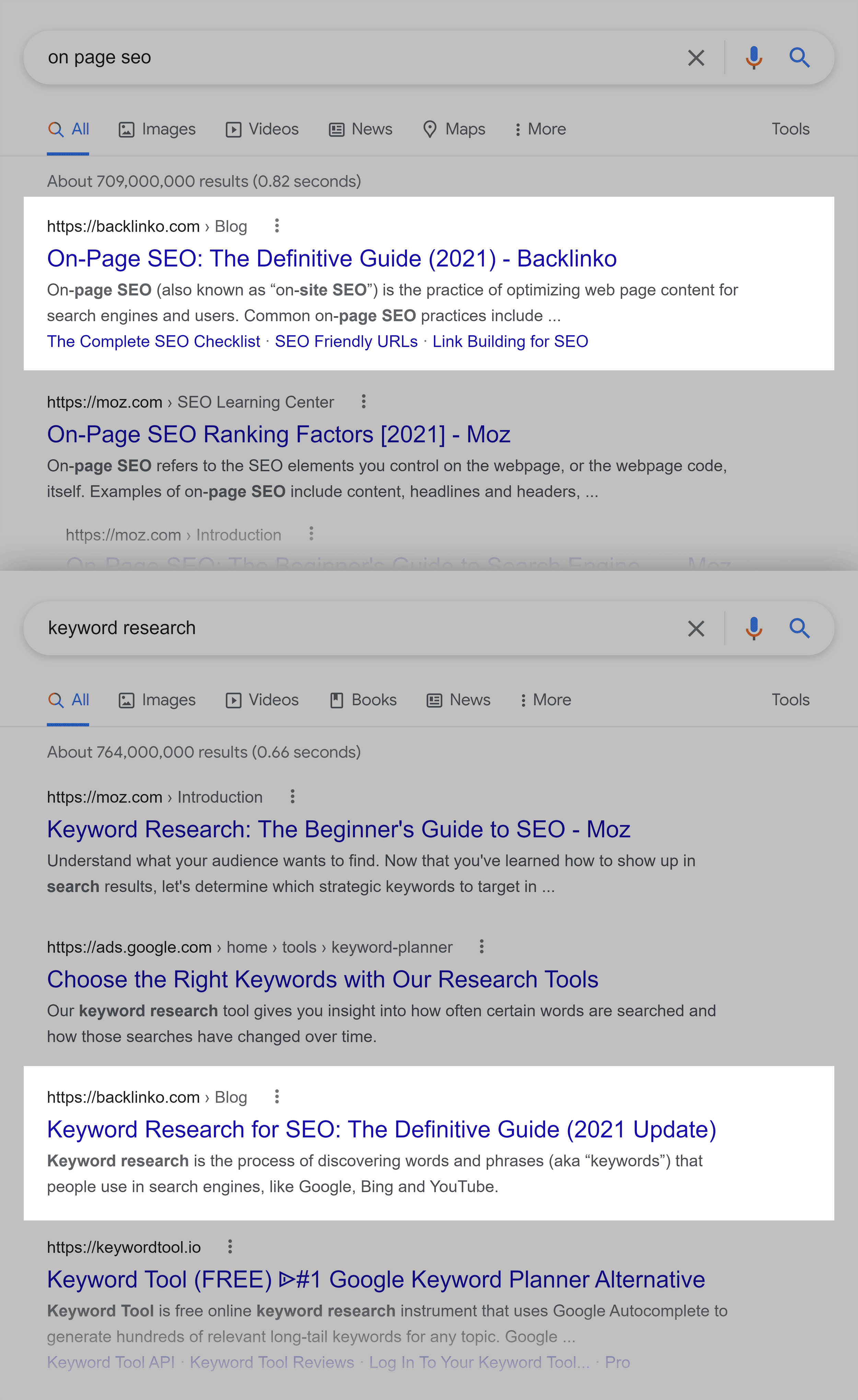
Task: Click 'https://moz.com › SEO Learning Center' breadcrumb
Action: [190, 402]
